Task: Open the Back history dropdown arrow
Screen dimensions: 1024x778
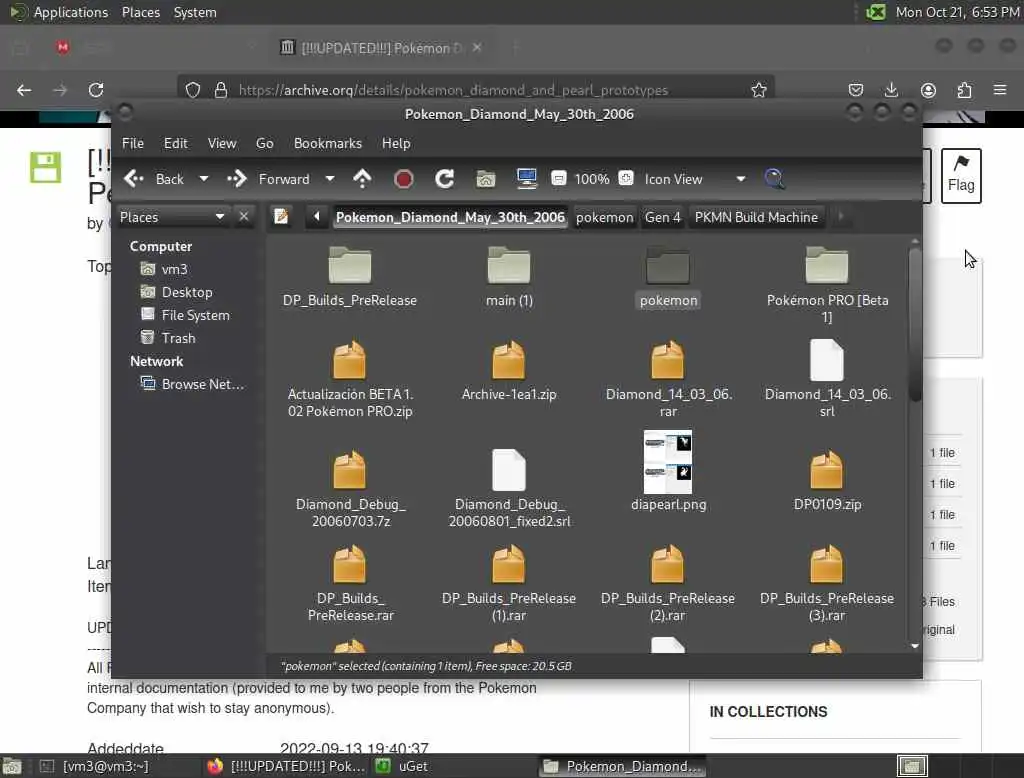Action: click(204, 179)
